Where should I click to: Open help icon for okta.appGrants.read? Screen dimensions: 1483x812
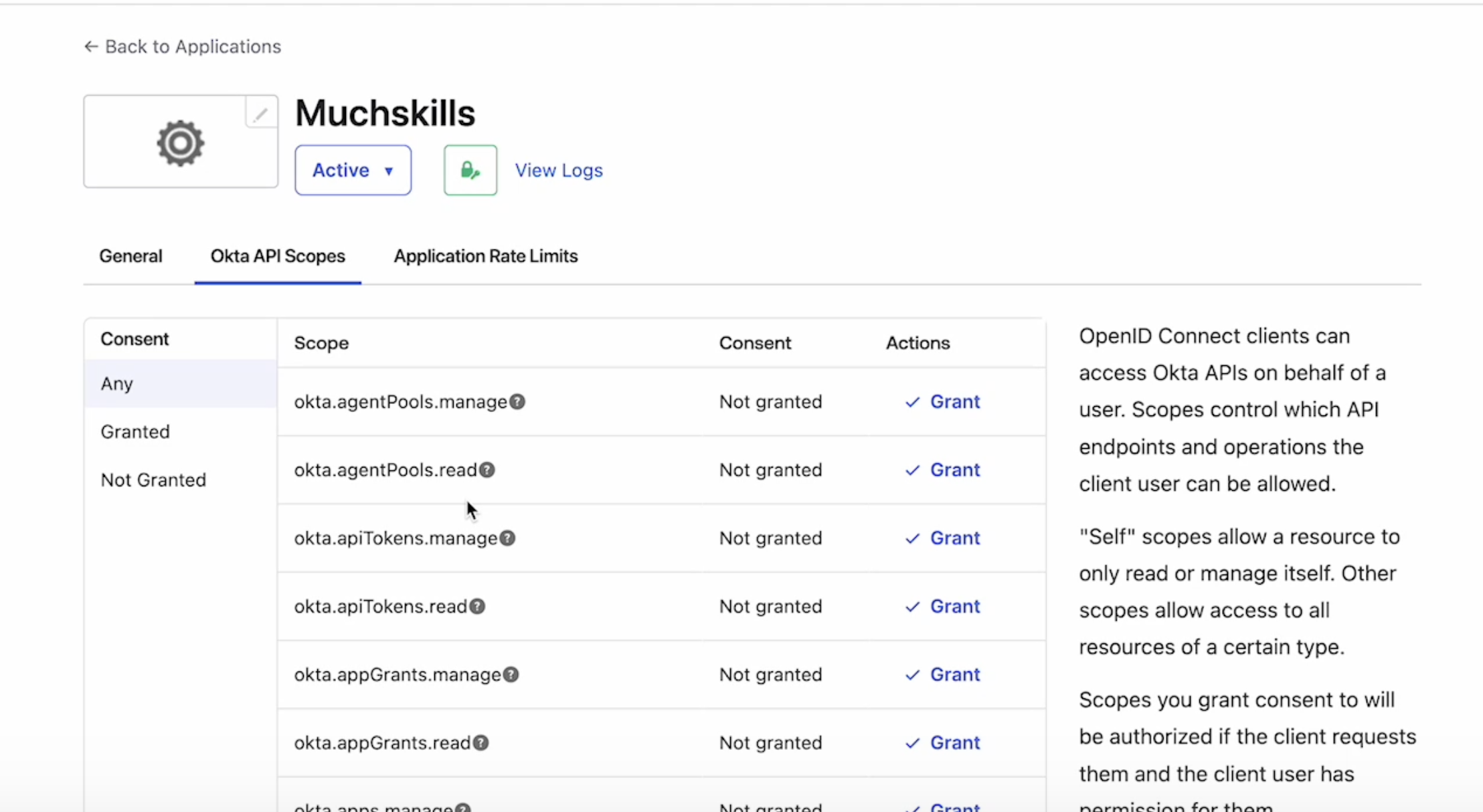click(481, 742)
